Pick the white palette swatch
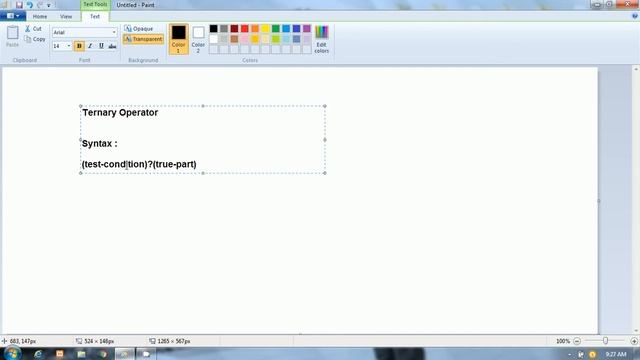 pos(213,39)
